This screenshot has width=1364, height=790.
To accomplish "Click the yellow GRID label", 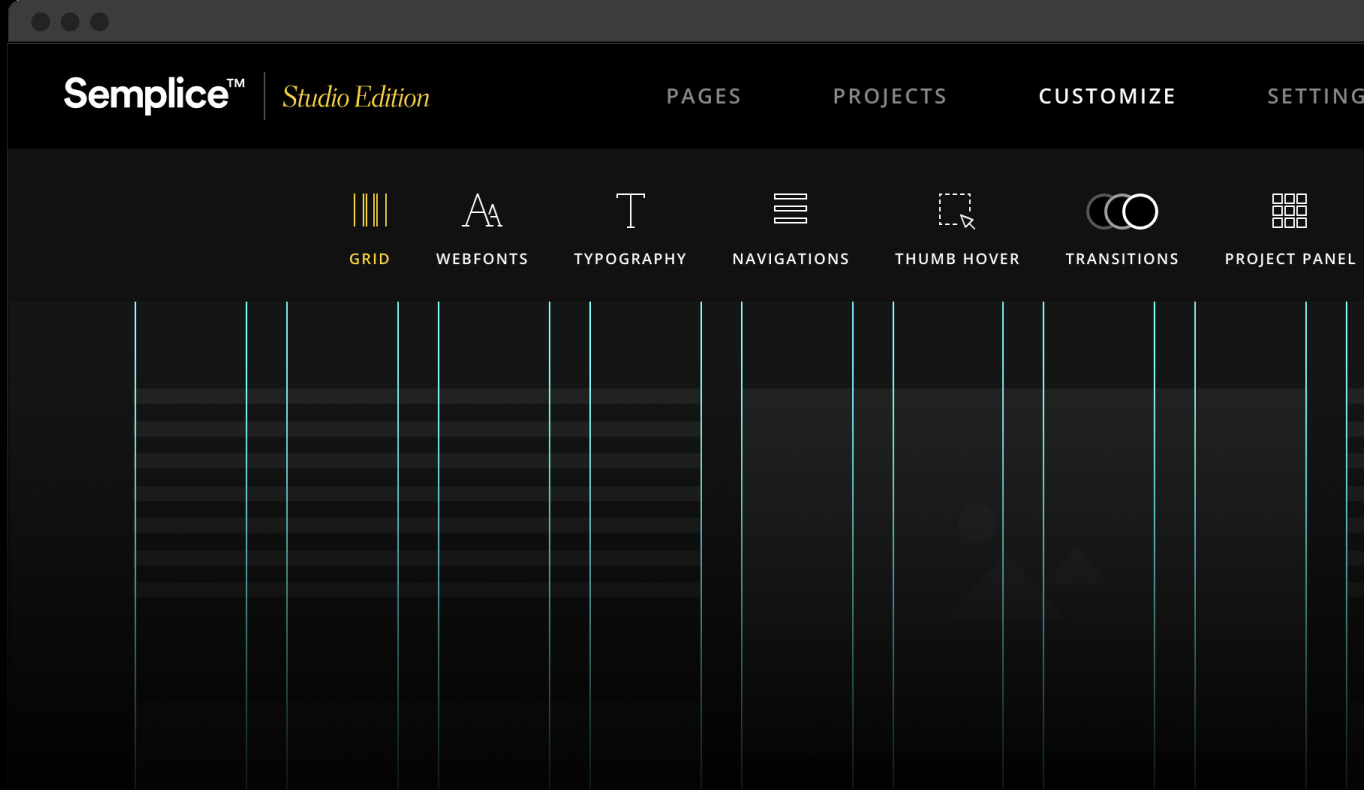I will (369, 258).
